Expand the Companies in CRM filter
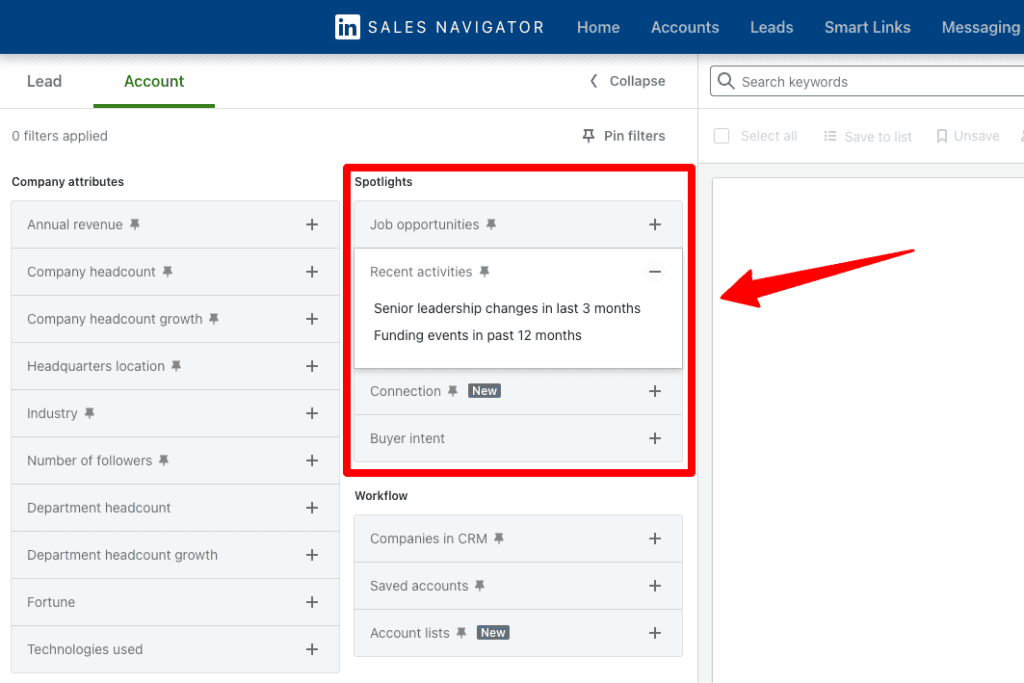 tap(655, 538)
